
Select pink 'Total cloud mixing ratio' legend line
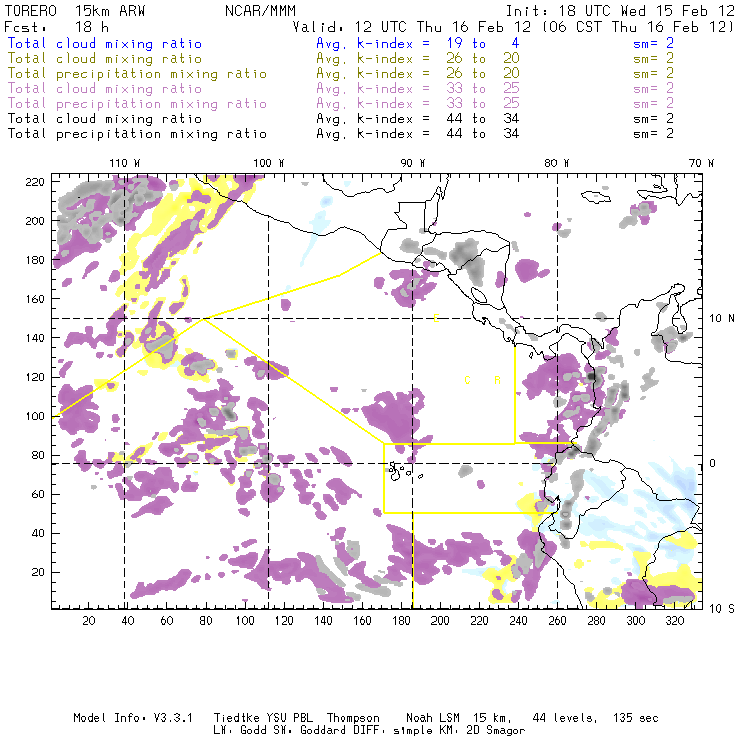click(x=105, y=89)
